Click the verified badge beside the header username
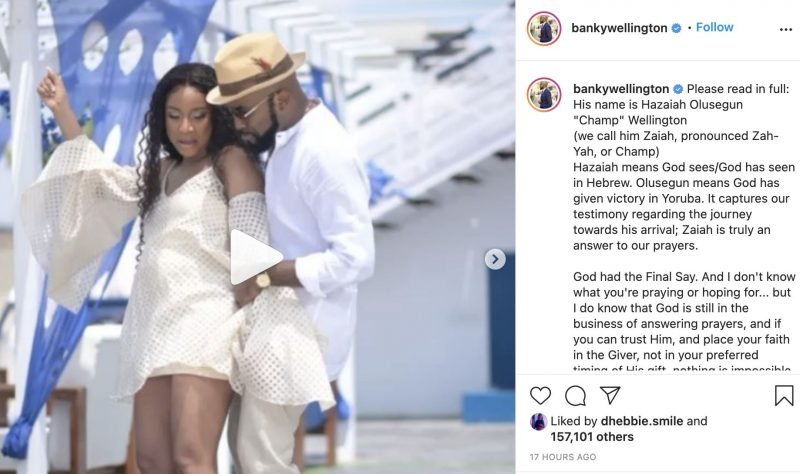This screenshot has width=800, height=474. (x=677, y=29)
